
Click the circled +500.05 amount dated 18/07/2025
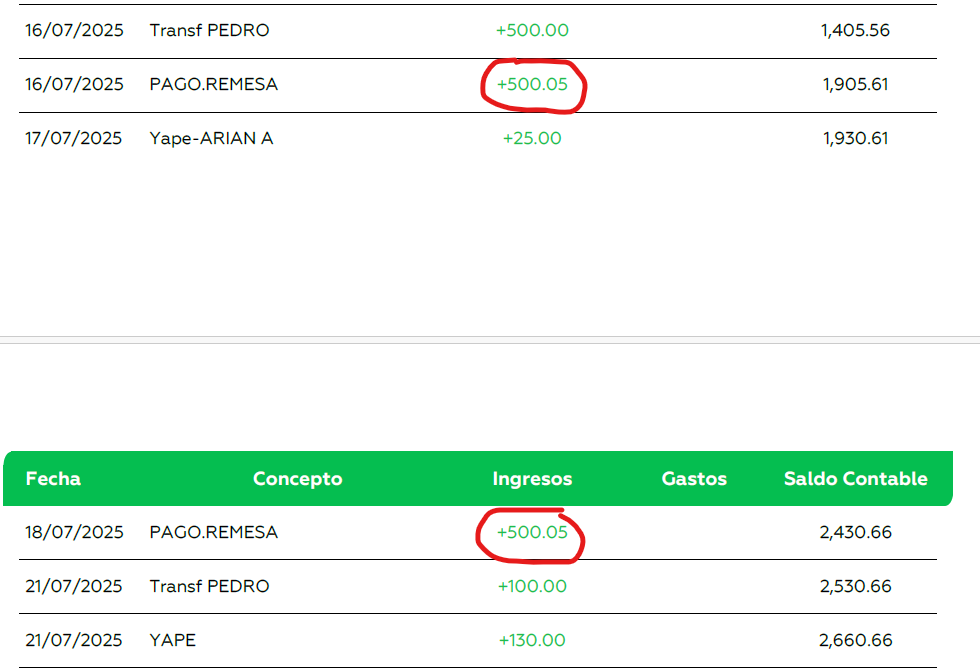(532, 533)
